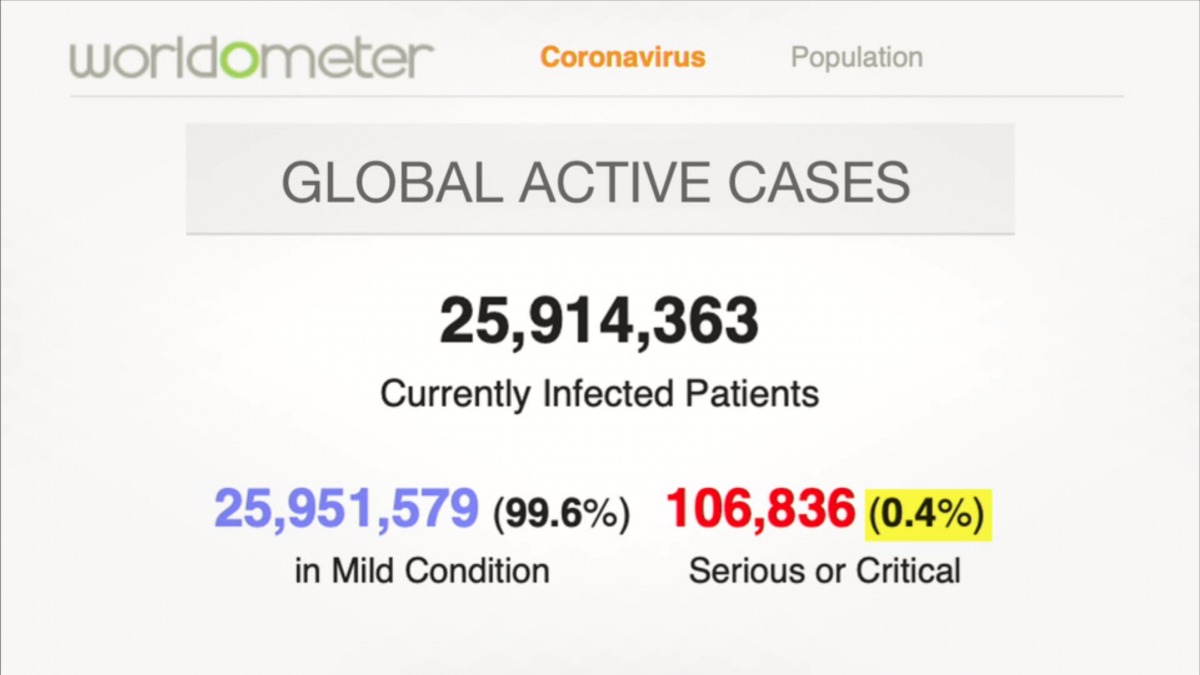This screenshot has width=1200, height=675.
Task: Click the underline beneath the heading banner
Action: point(600,234)
